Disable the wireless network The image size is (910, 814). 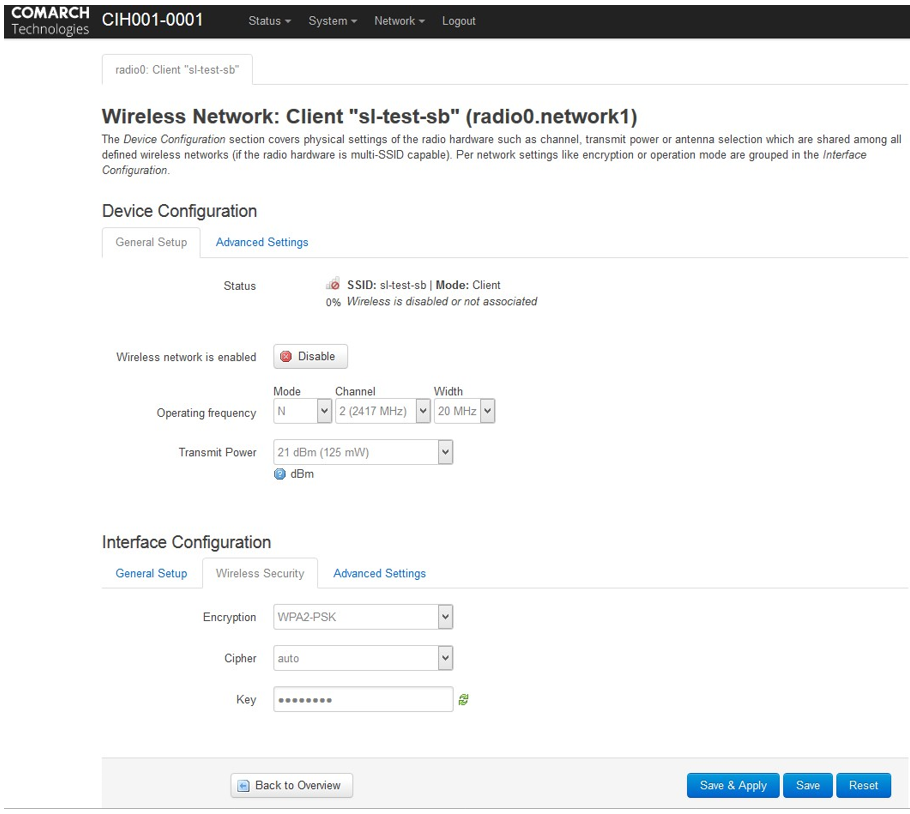click(310, 356)
